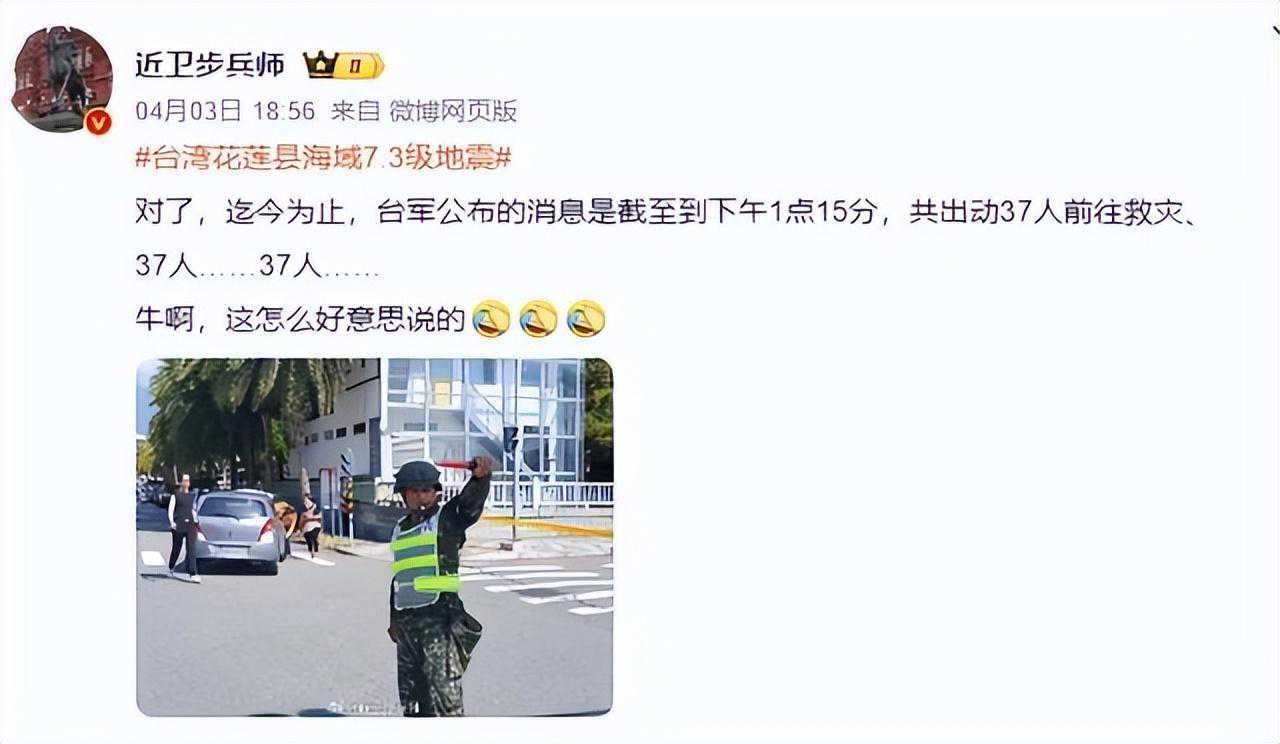
Task: Open the 近卫步兵师 profile avatar
Action: click(62, 78)
